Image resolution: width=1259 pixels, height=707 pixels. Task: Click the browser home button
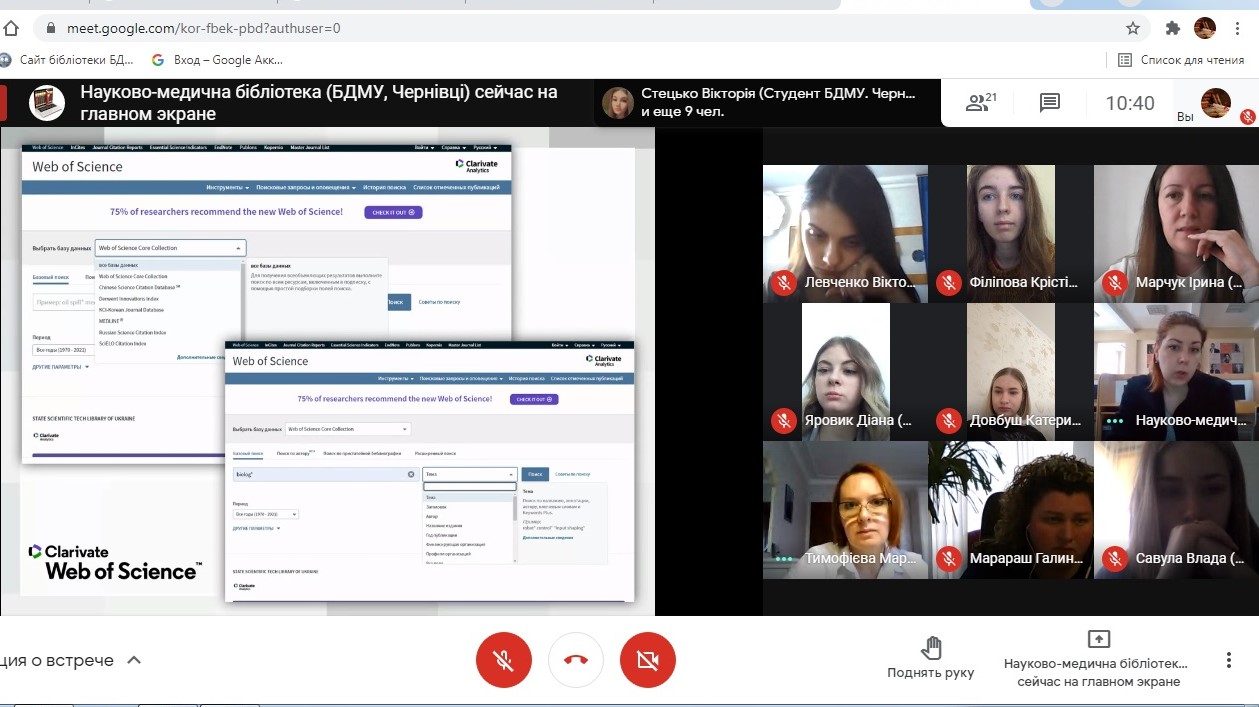[x=11, y=28]
